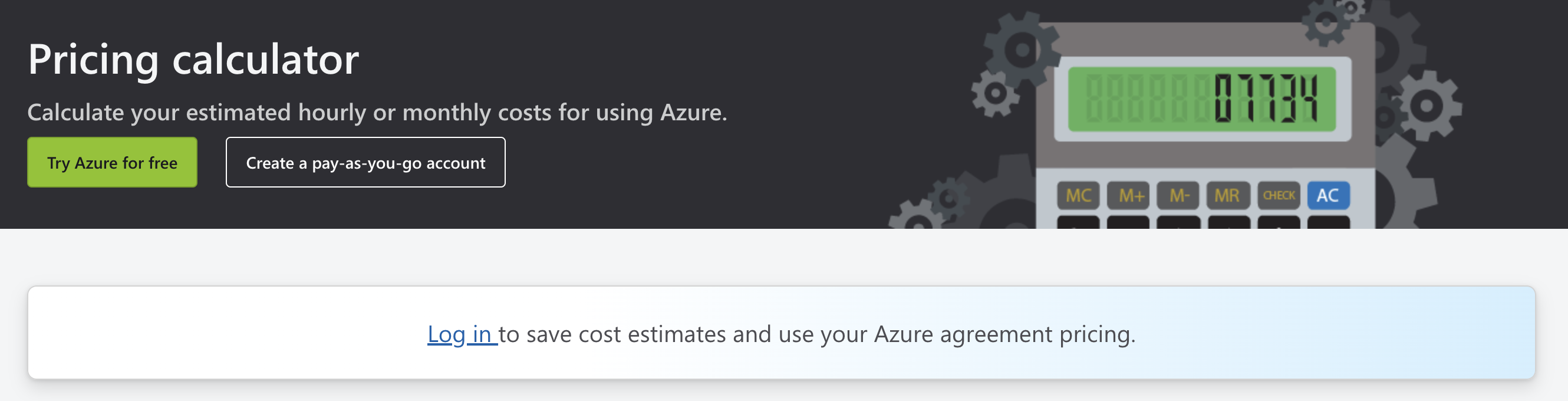Select the MR calculator key
This screenshot has width=1568, height=401.
point(1228,195)
